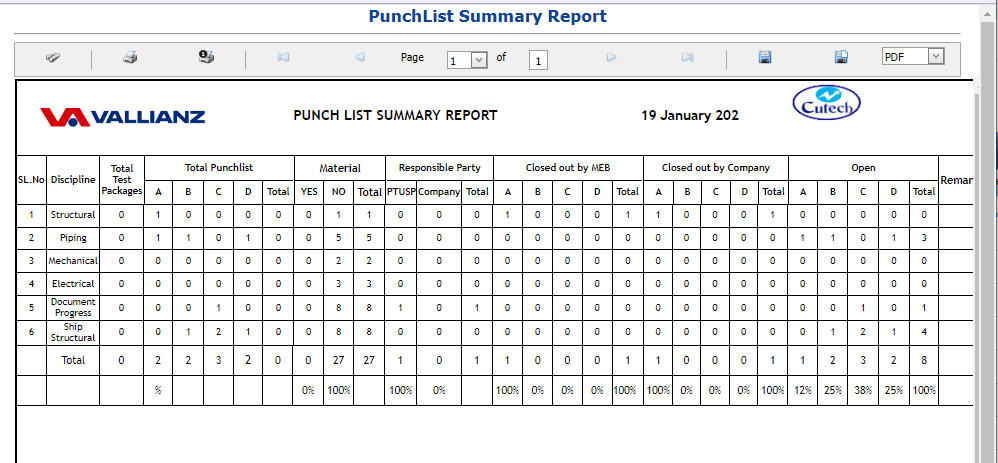Click the print preview icon with magnifier
The height and width of the screenshot is (463, 998).
coord(206,58)
